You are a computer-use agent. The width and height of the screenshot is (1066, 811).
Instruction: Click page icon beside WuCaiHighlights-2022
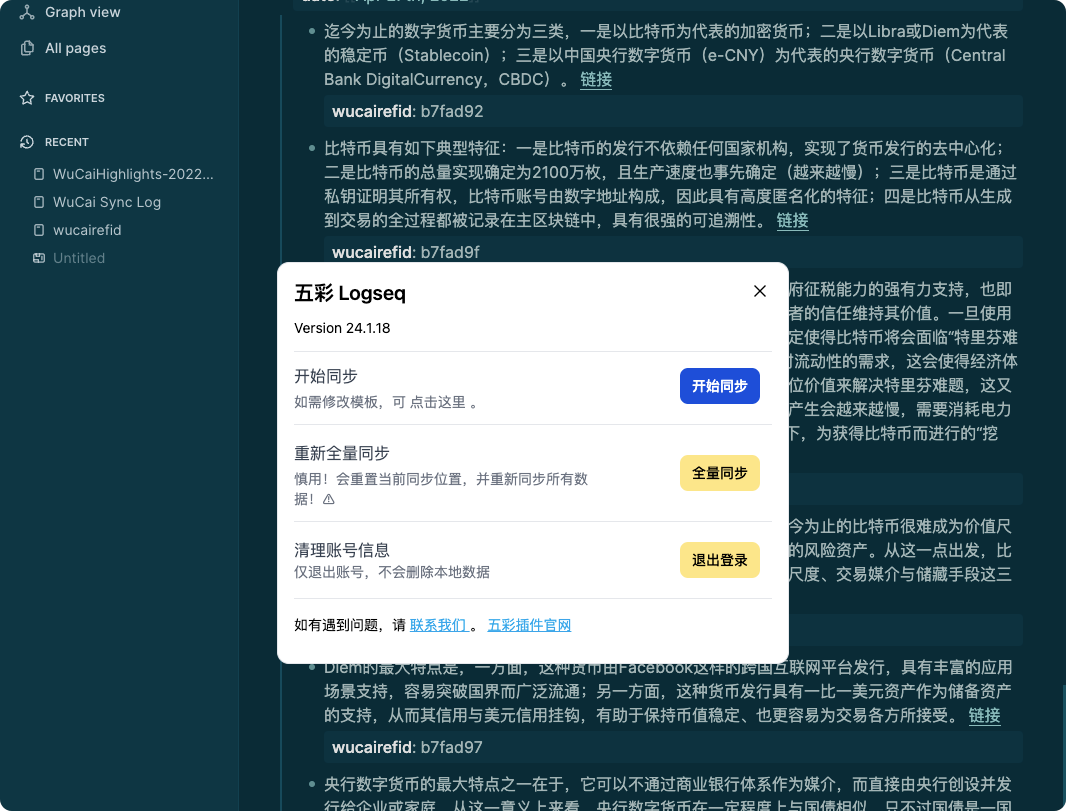click(39, 174)
